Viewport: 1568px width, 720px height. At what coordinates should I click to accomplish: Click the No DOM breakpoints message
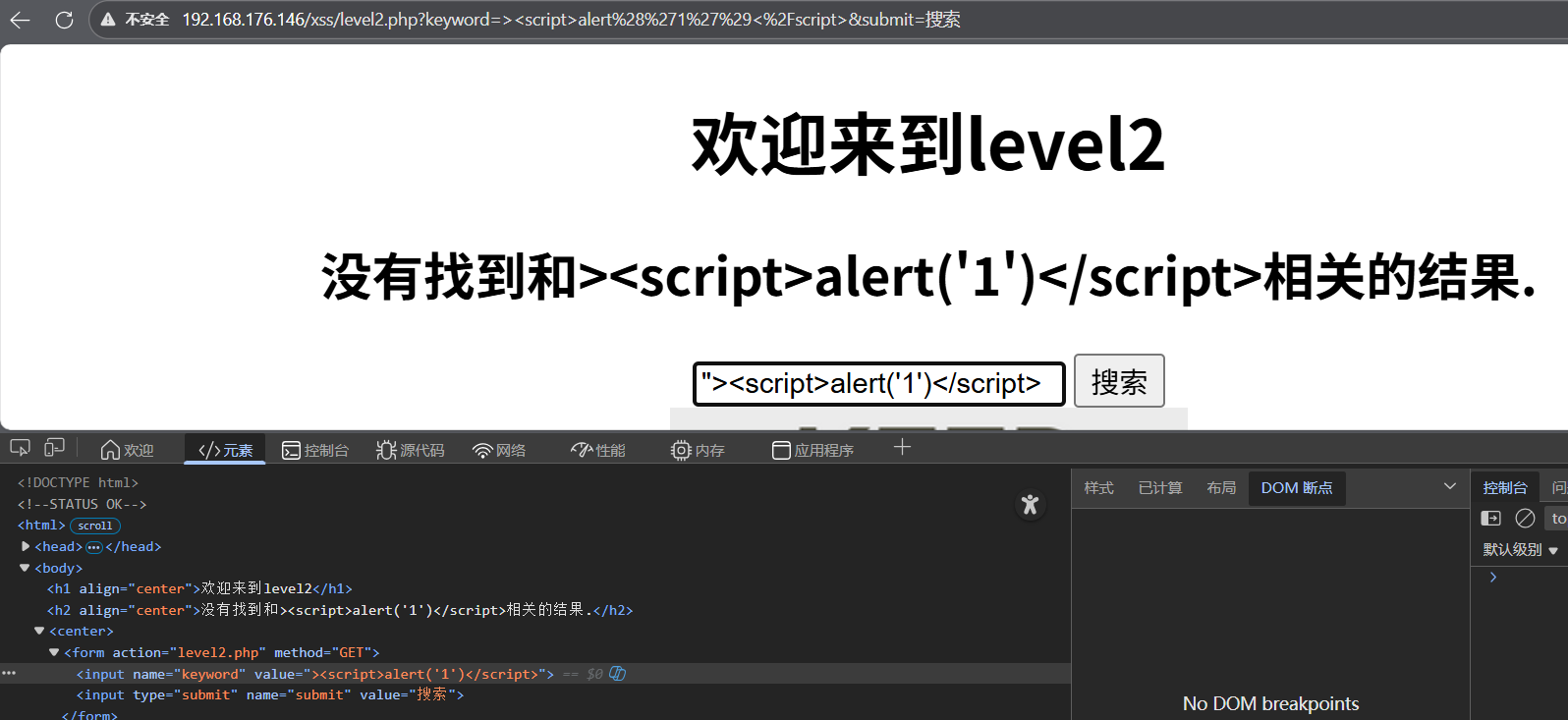tap(1270, 703)
